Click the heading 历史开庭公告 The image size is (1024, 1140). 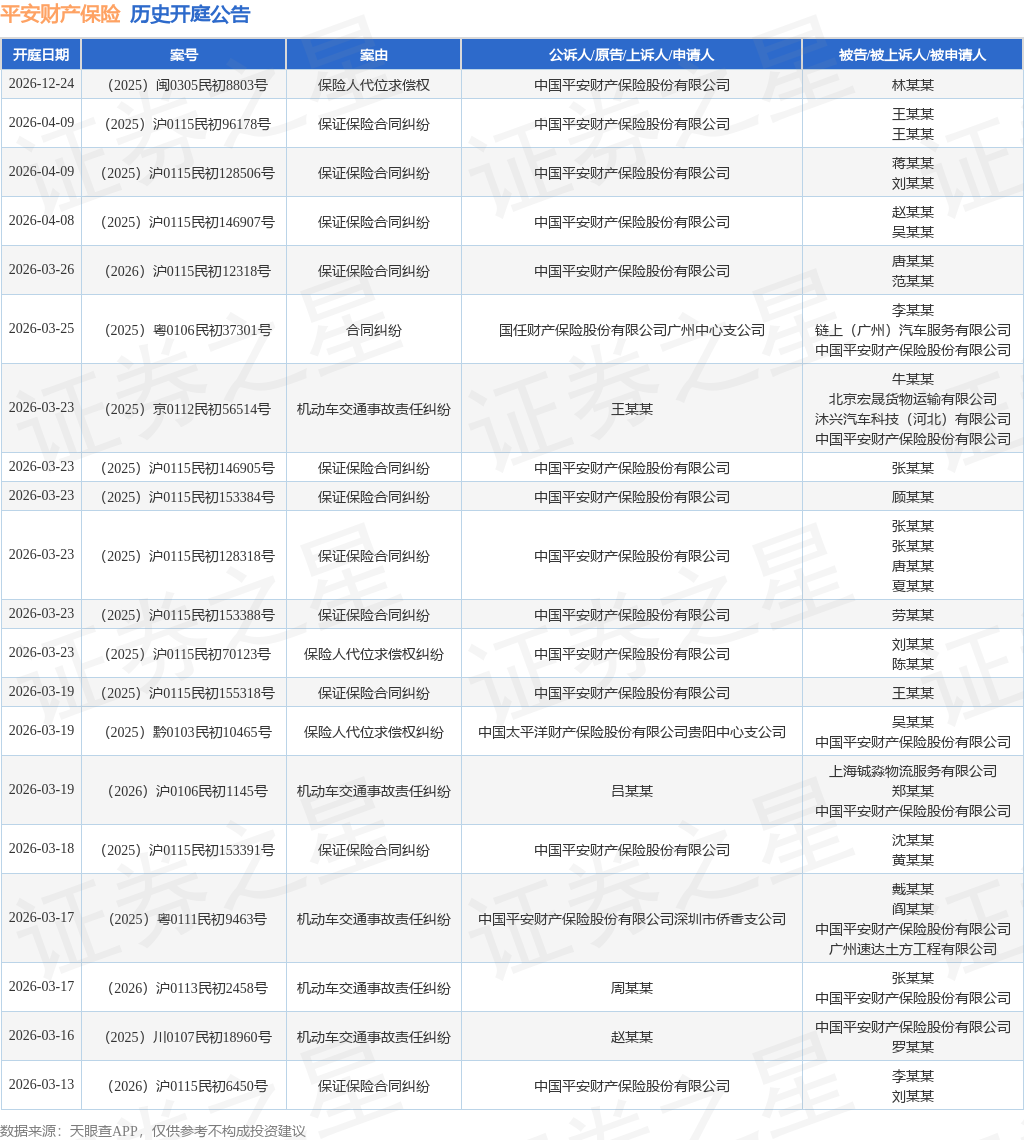pyautogui.click(x=190, y=14)
